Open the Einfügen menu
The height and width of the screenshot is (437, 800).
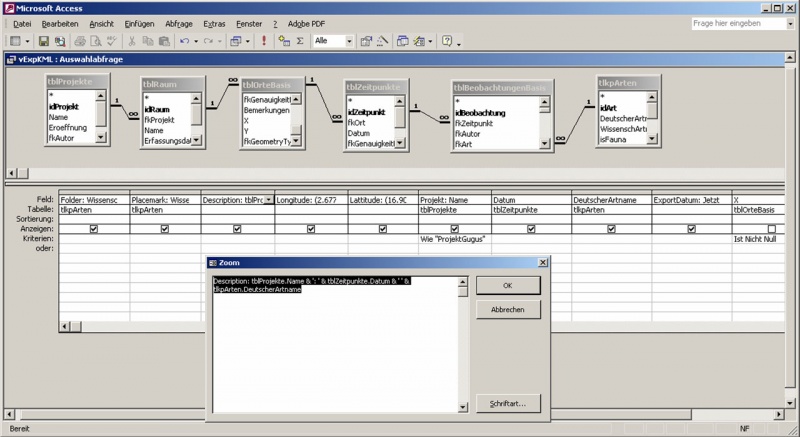coord(137,22)
